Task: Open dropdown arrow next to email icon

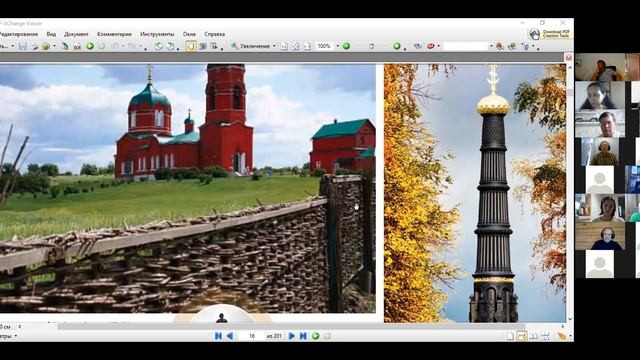Action: [54, 46]
